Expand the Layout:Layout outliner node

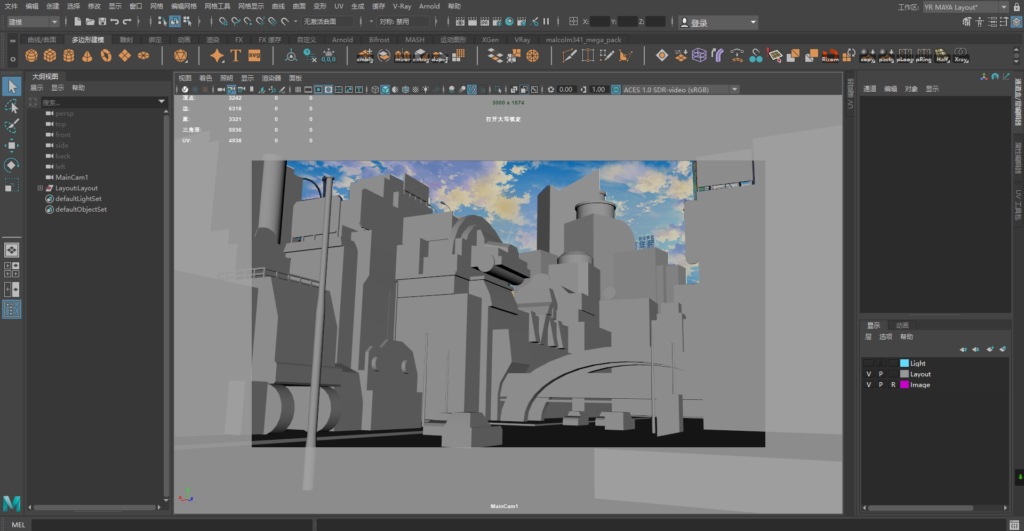coord(40,188)
